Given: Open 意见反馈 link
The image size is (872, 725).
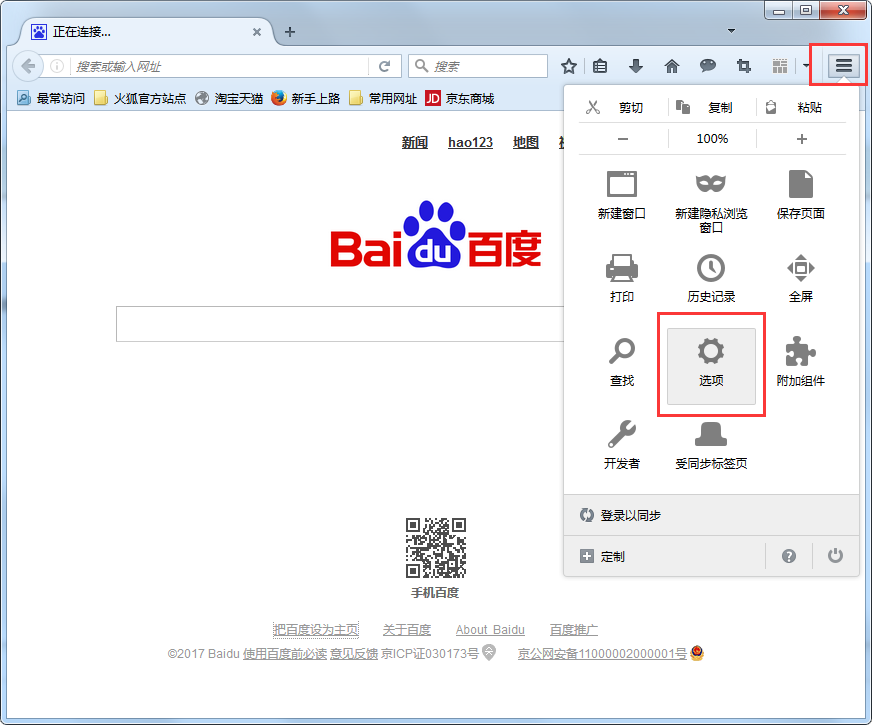Looking at the screenshot, I should 354,654.
